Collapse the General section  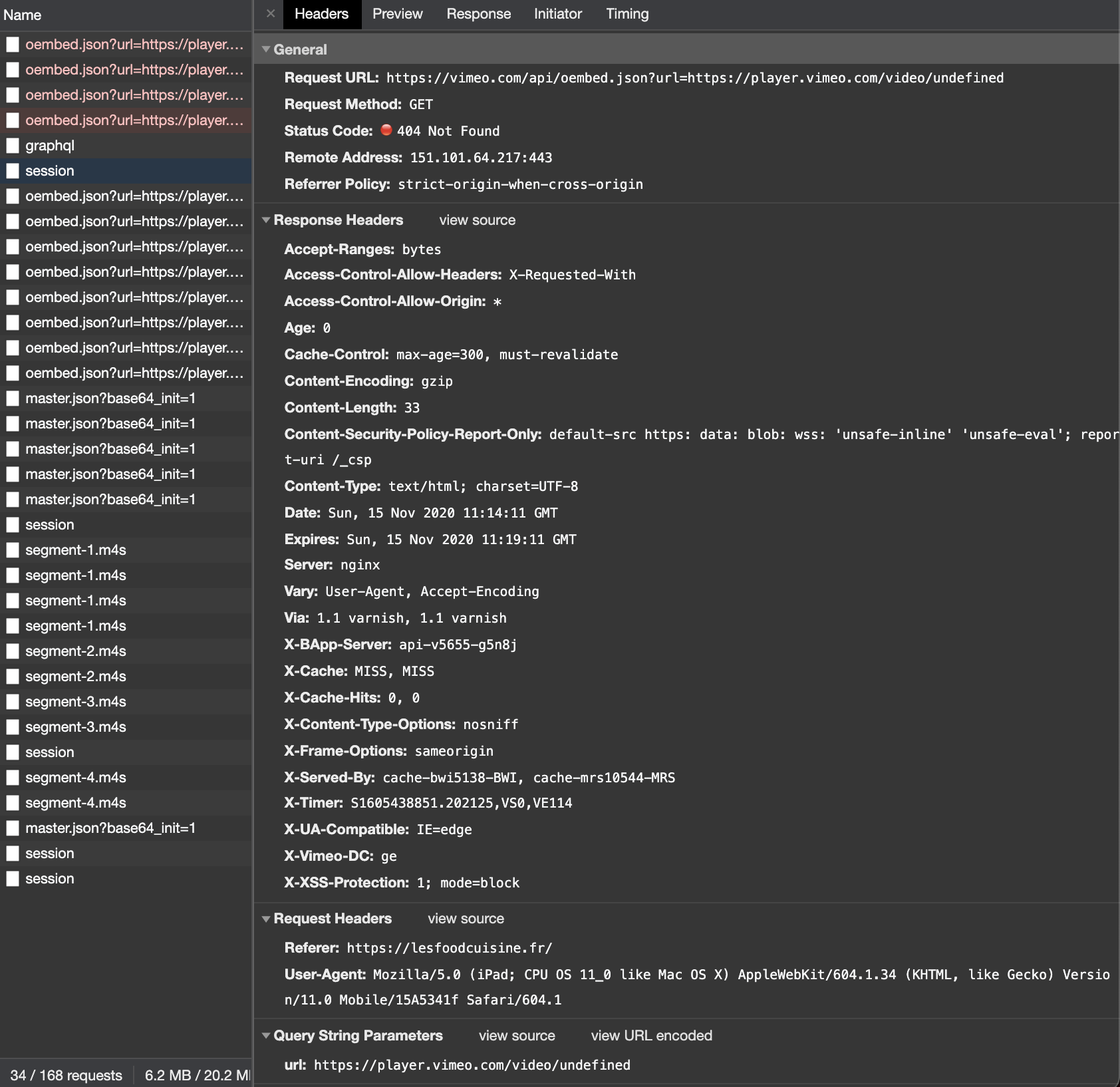(266, 49)
